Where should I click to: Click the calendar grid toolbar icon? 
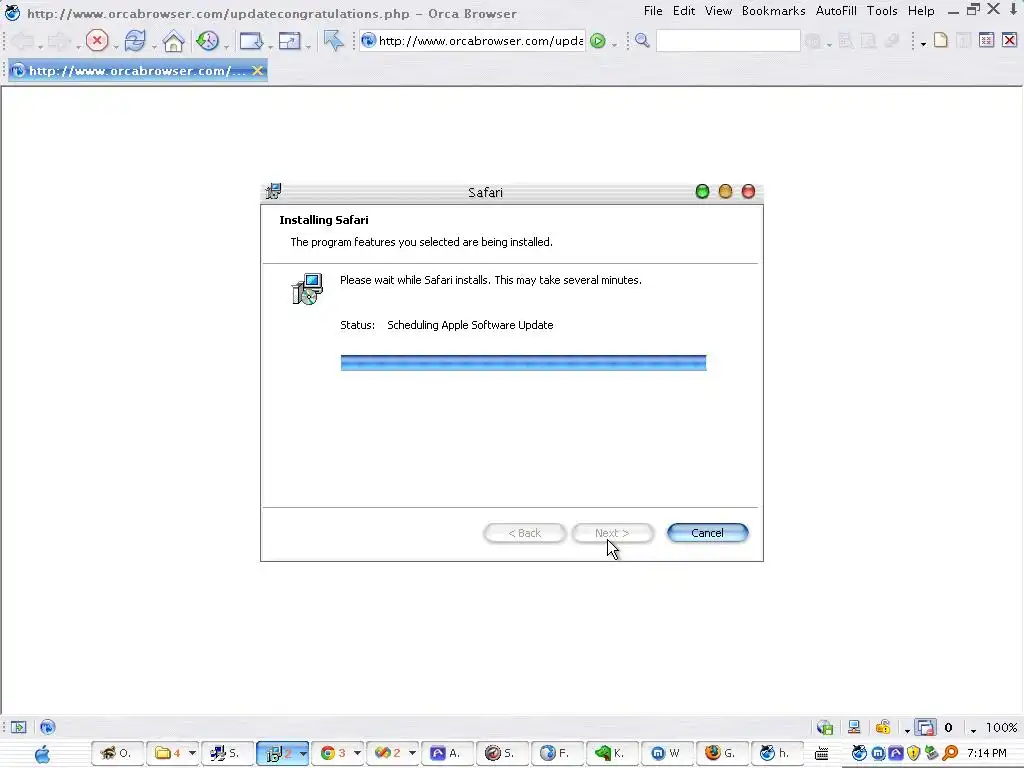click(x=986, y=40)
